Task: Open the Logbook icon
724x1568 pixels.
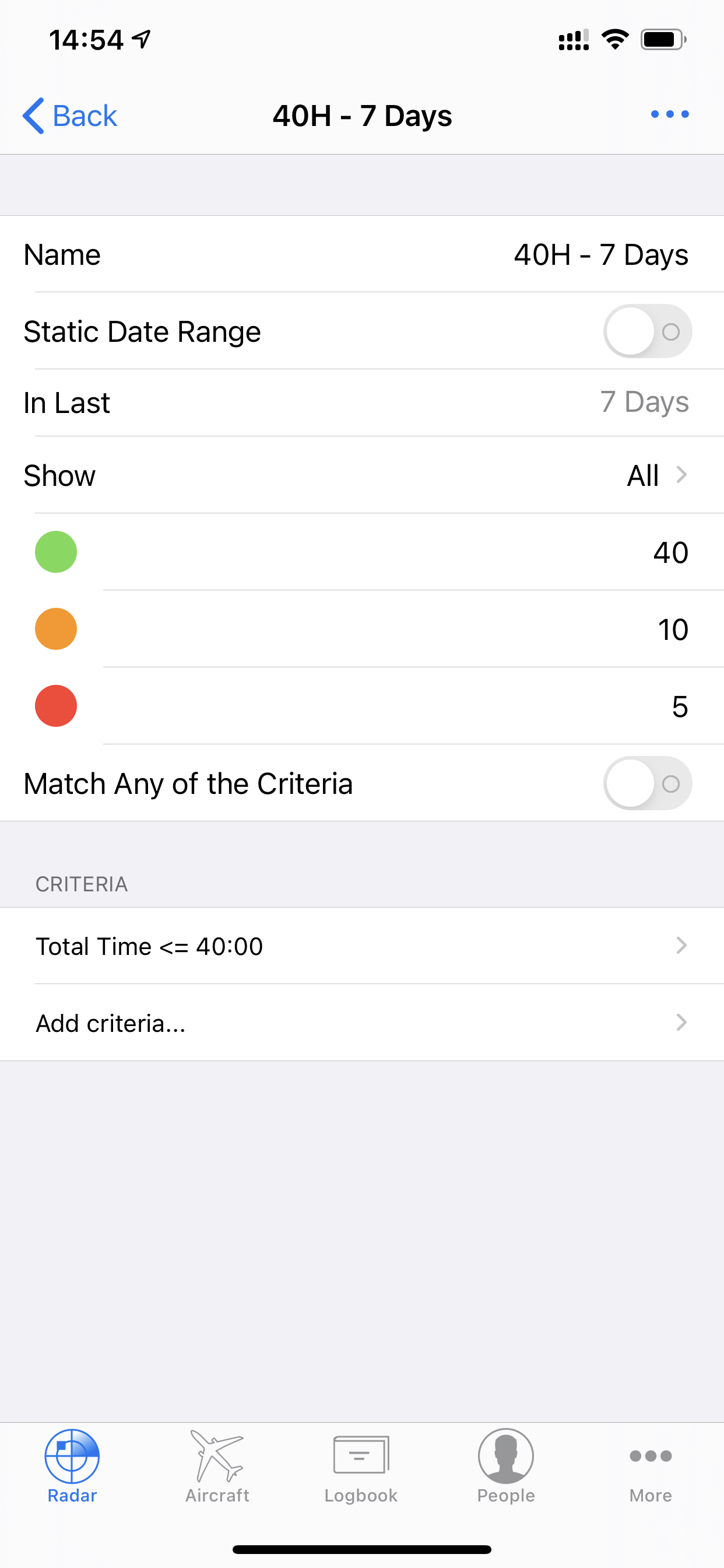Action: 361,1455
